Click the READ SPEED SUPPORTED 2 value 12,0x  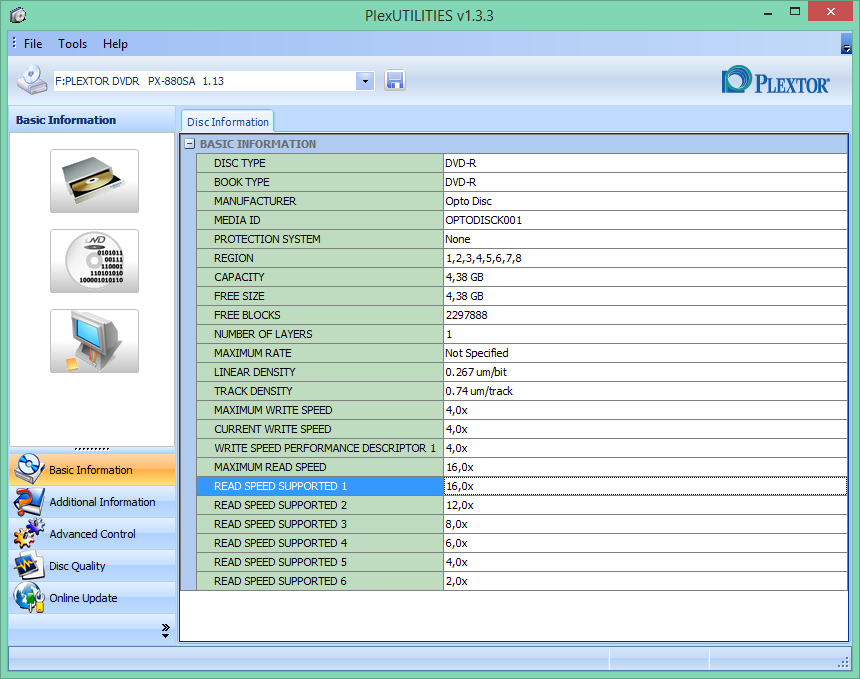click(460, 505)
